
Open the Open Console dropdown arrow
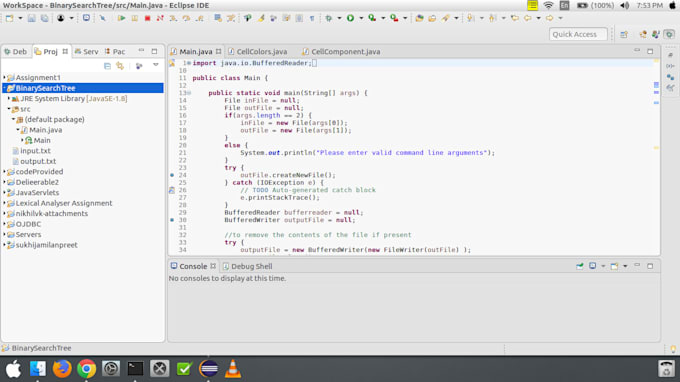(625, 266)
